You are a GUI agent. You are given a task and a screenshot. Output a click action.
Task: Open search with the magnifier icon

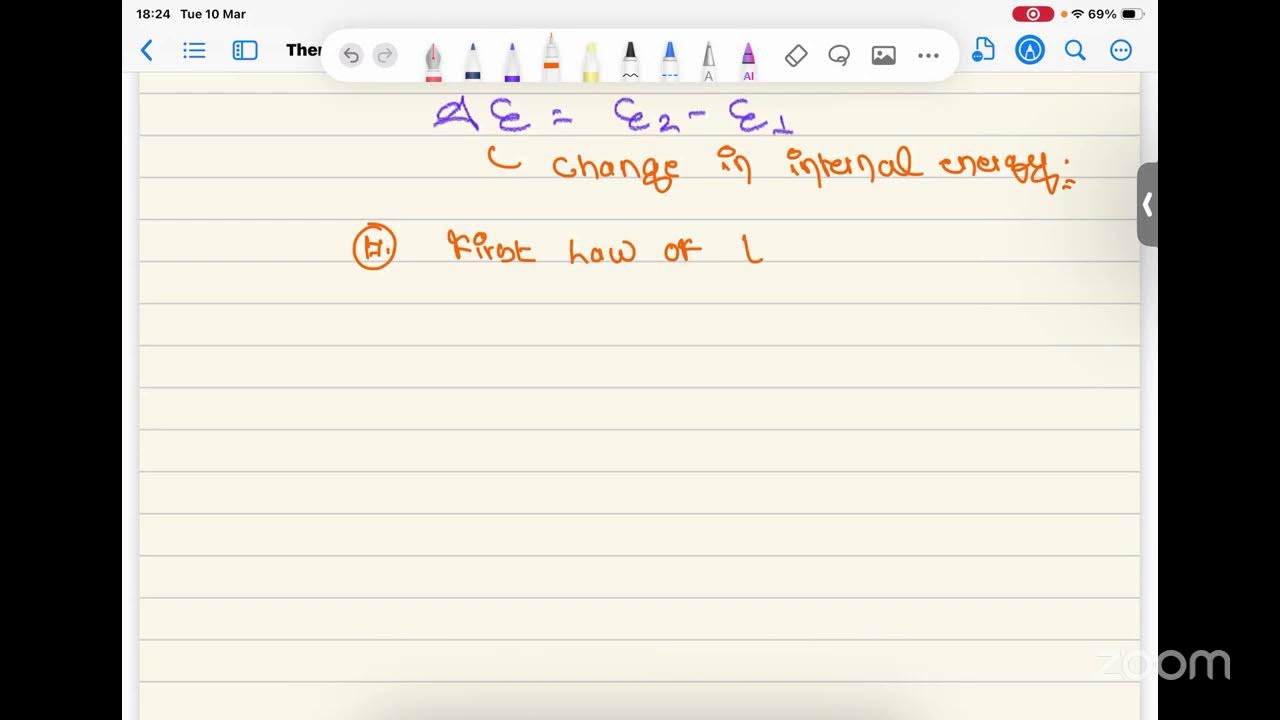(1075, 50)
